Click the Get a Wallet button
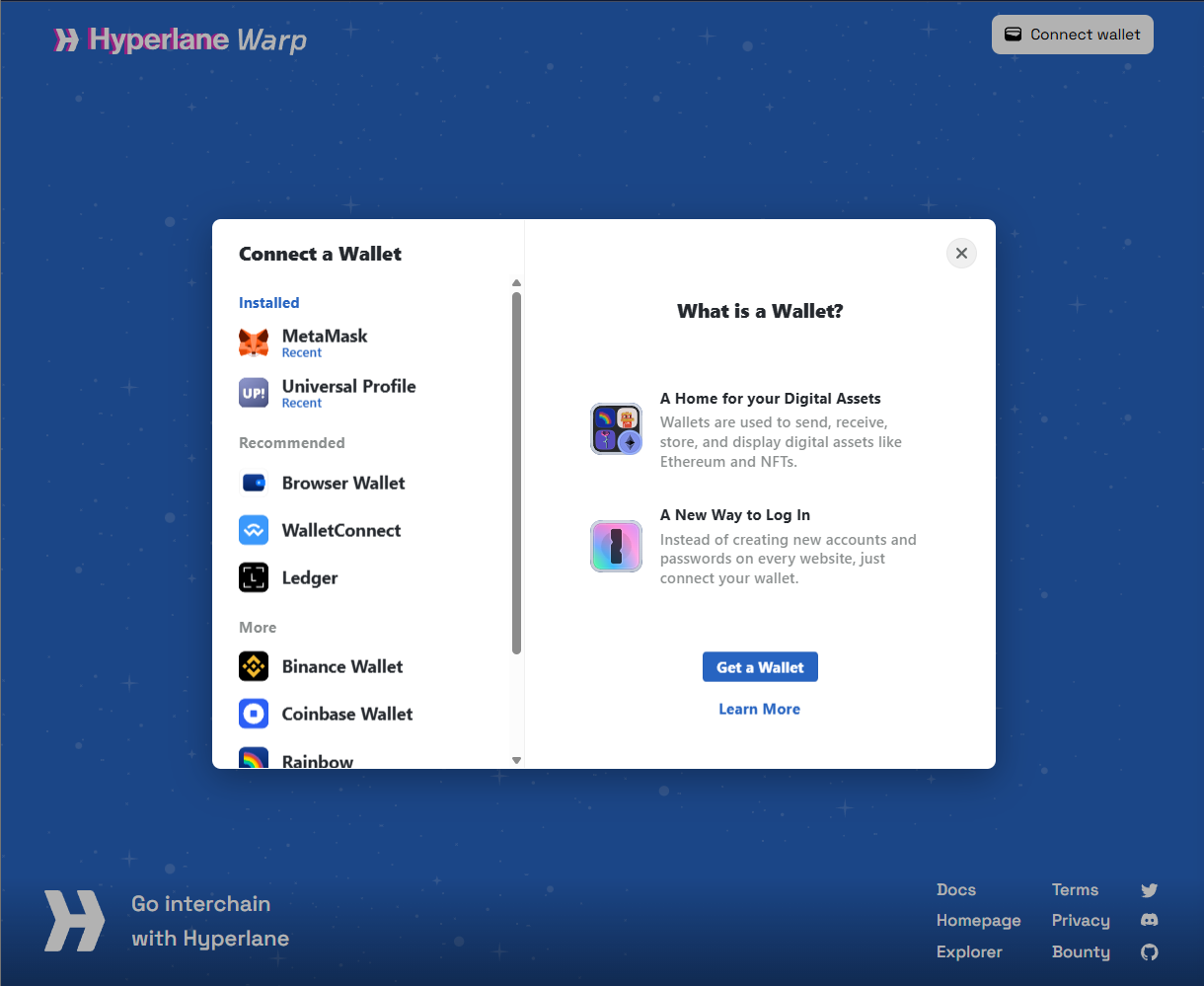1204x986 pixels. click(760, 667)
